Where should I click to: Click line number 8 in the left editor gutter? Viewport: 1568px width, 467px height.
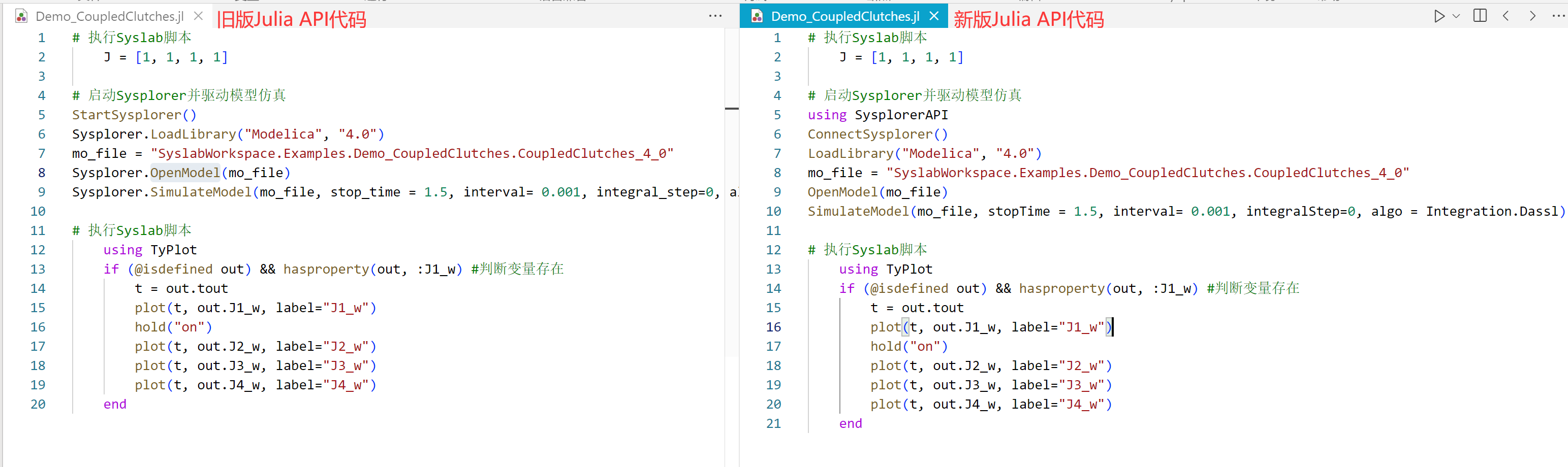(x=41, y=173)
